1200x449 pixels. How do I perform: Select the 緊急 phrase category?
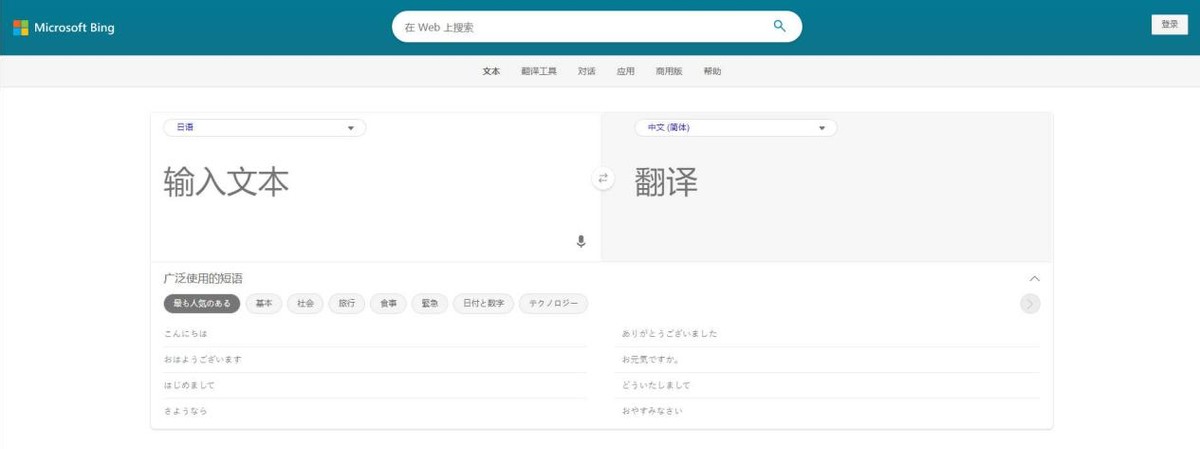(x=429, y=304)
